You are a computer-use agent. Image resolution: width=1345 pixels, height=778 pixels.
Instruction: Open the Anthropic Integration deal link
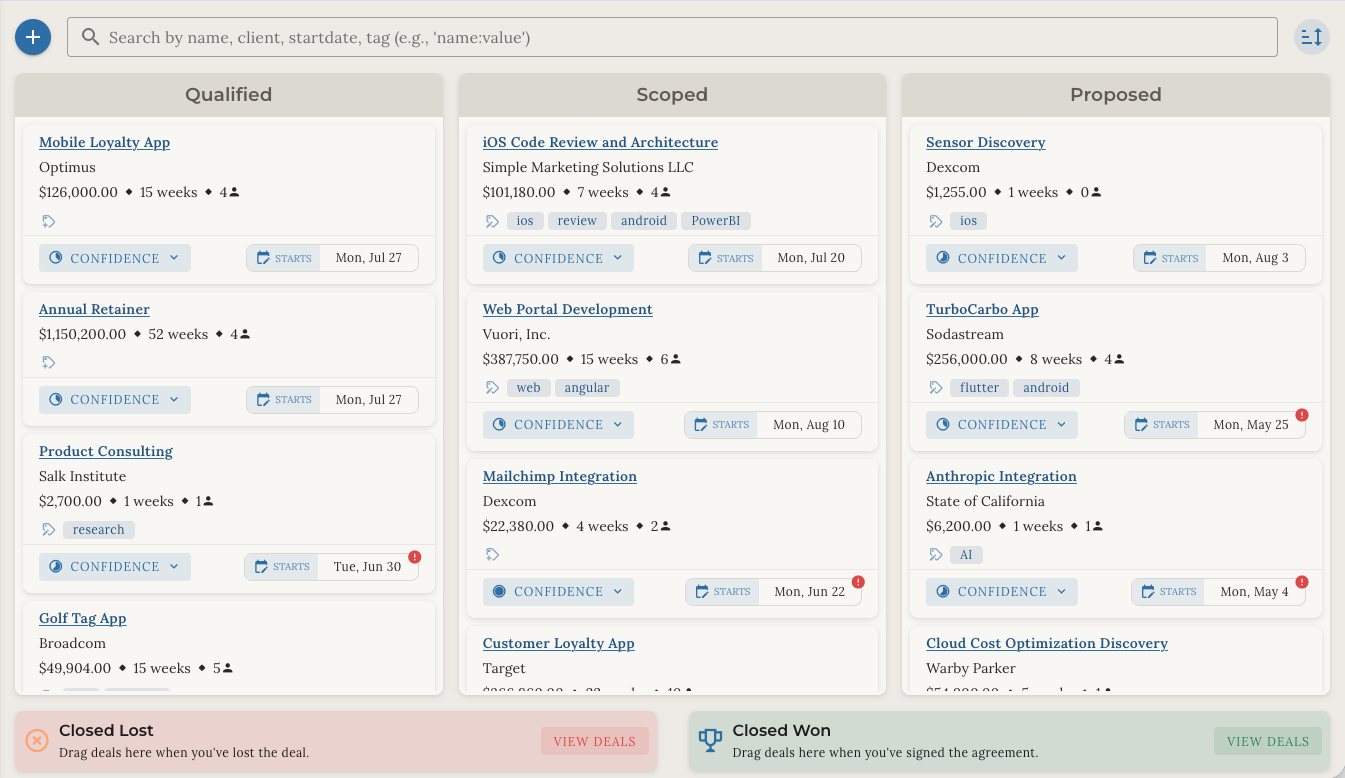point(1001,476)
